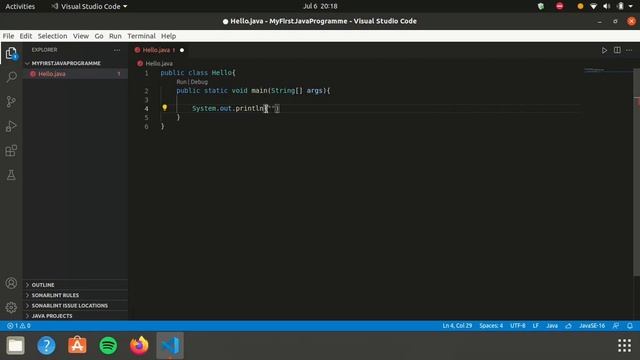This screenshot has height=360, width=640.
Task: Click the editor vertical scrollbar
Action: point(637,171)
